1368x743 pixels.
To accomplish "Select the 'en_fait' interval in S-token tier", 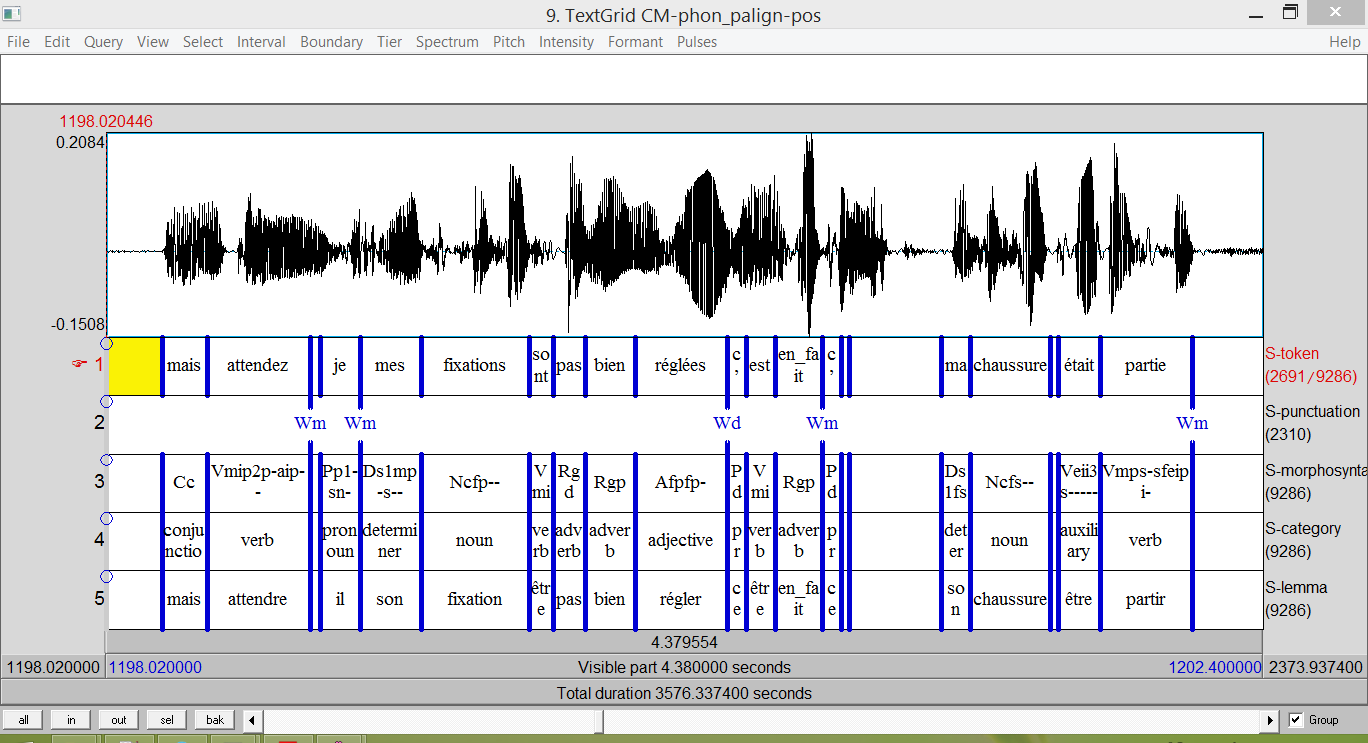I will coord(798,366).
